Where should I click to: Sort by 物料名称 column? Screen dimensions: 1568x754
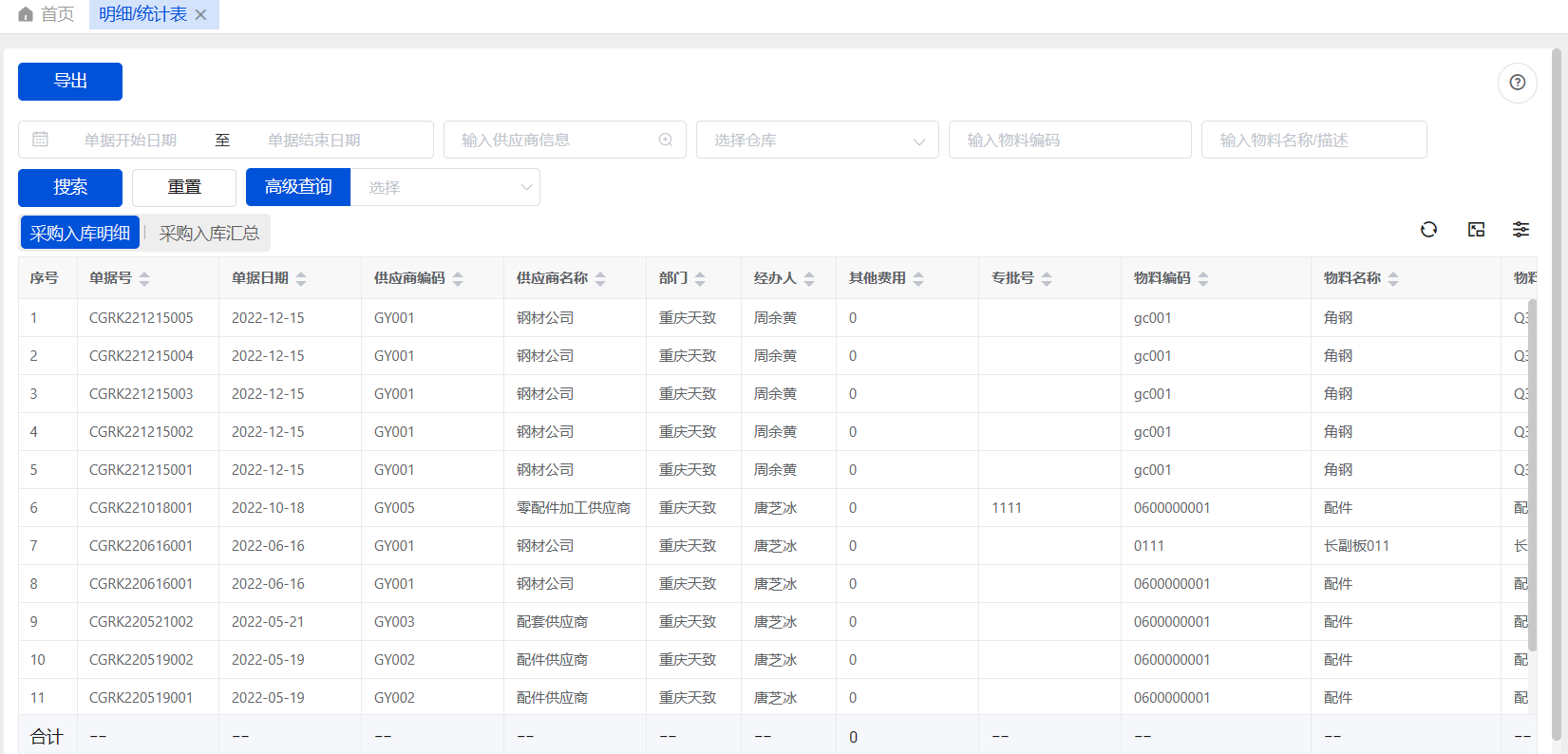pyautogui.click(x=1393, y=278)
